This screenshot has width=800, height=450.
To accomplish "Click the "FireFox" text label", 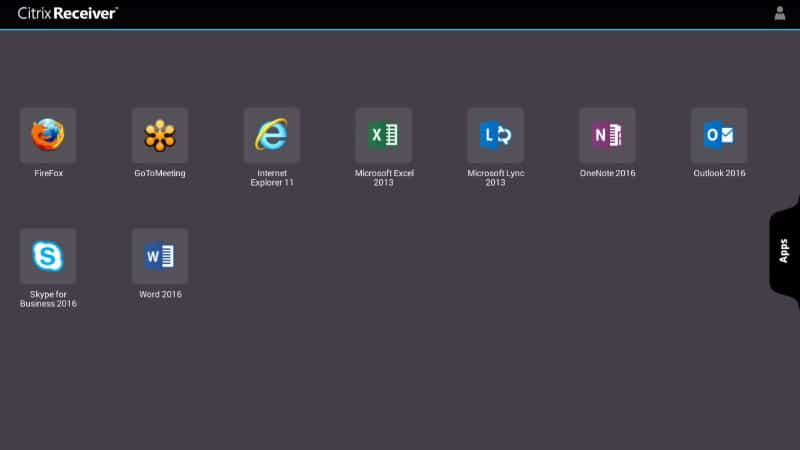I will pos(48,173).
